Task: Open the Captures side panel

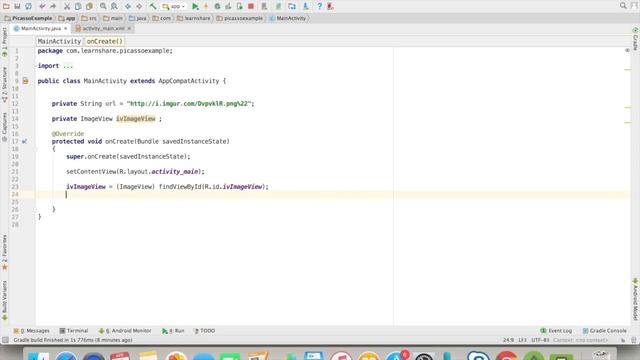Action: [x=4, y=127]
